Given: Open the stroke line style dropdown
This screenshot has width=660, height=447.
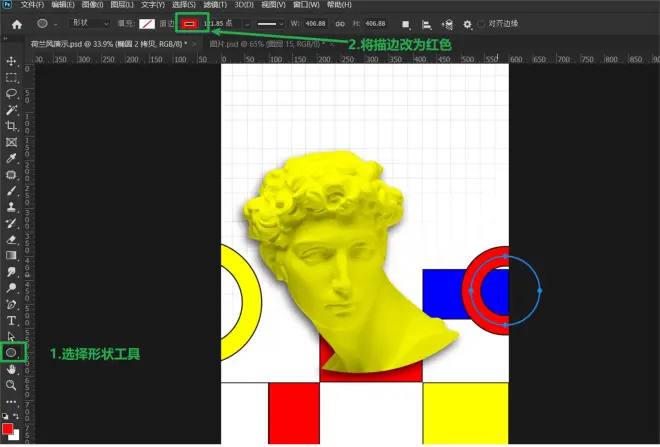Looking at the screenshot, I should [270, 24].
